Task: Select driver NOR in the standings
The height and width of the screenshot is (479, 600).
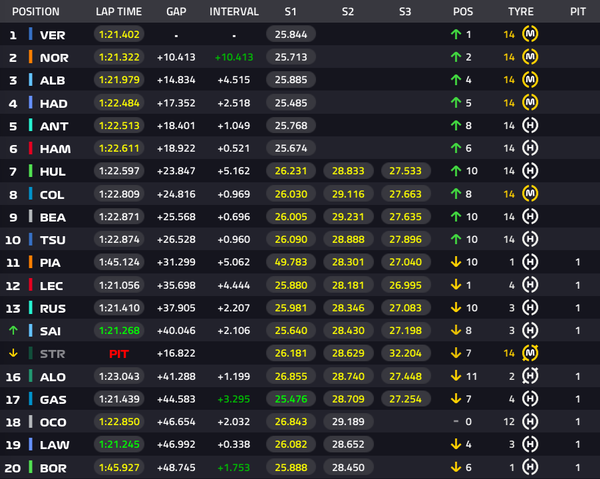Action: (54, 58)
